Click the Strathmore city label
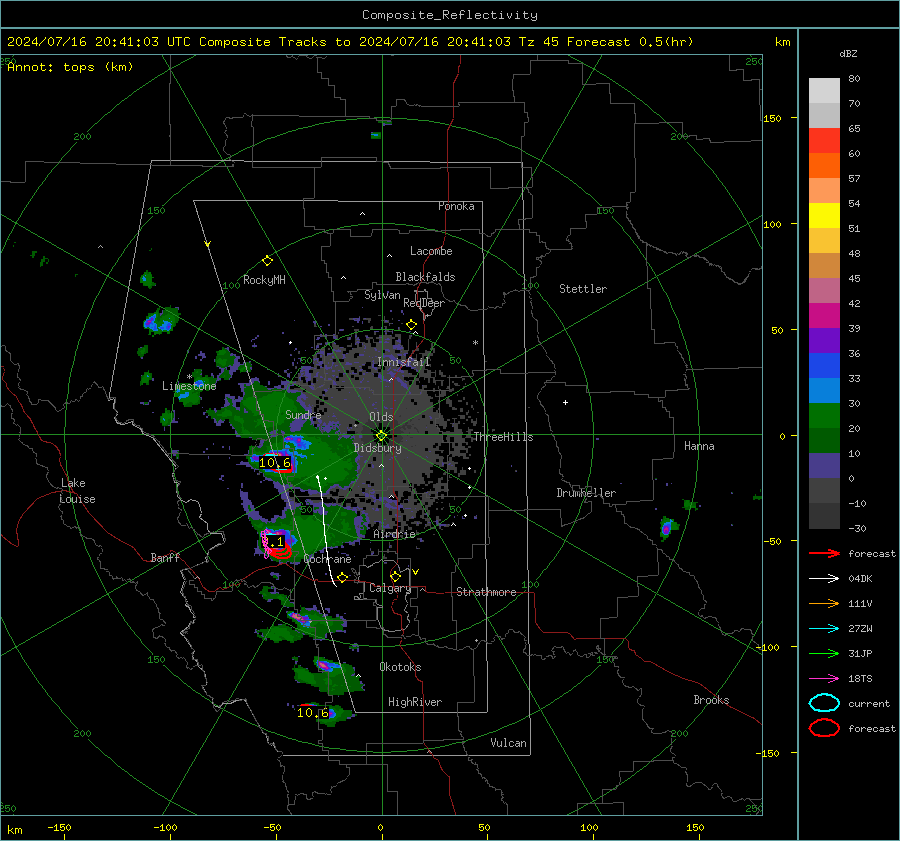Viewport: 900px width, 841px height. (x=486, y=592)
